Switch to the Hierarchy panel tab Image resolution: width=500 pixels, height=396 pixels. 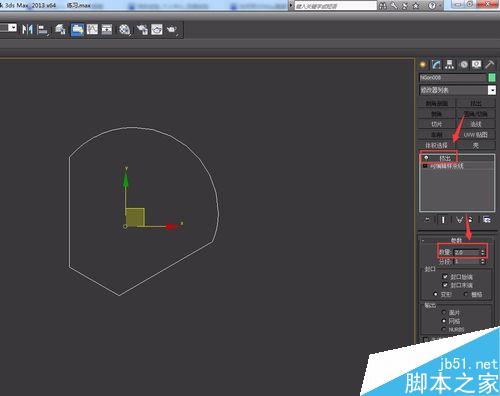pyautogui.click(x=450, y=64)
